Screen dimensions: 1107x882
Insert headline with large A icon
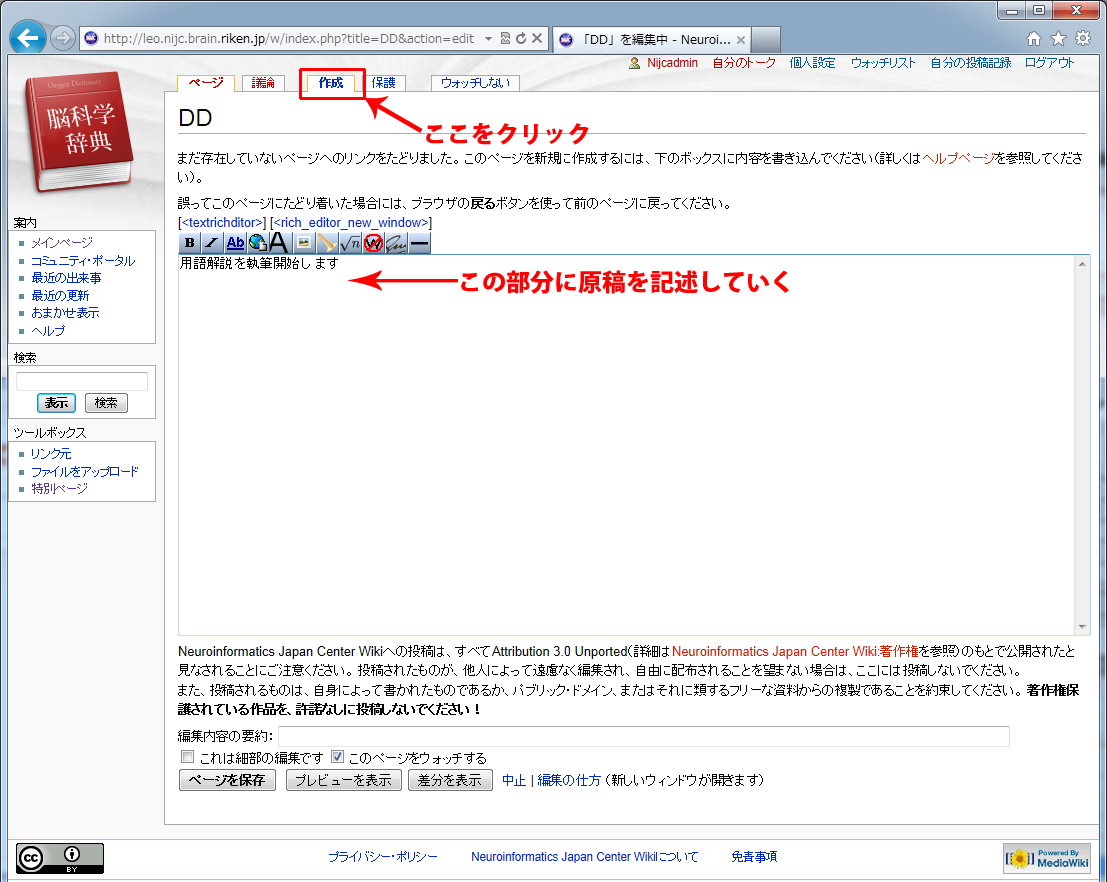(279, 243)
